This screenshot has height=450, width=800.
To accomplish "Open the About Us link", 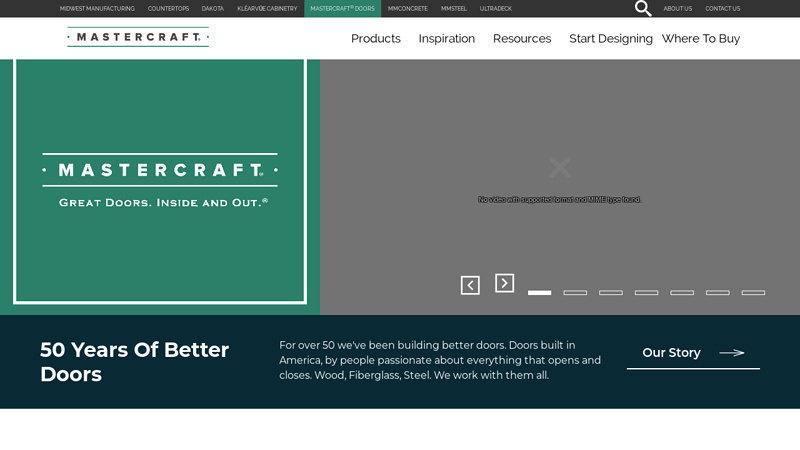I will (678, 9).
